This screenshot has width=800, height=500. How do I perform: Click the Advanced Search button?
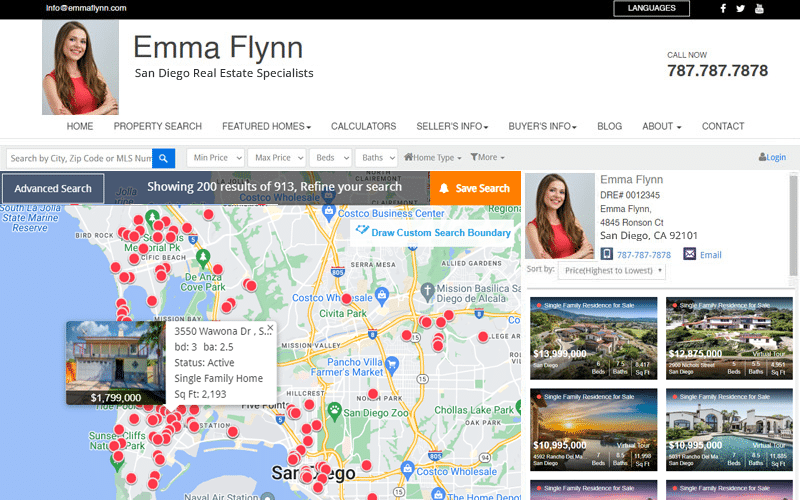pos(53,188)
